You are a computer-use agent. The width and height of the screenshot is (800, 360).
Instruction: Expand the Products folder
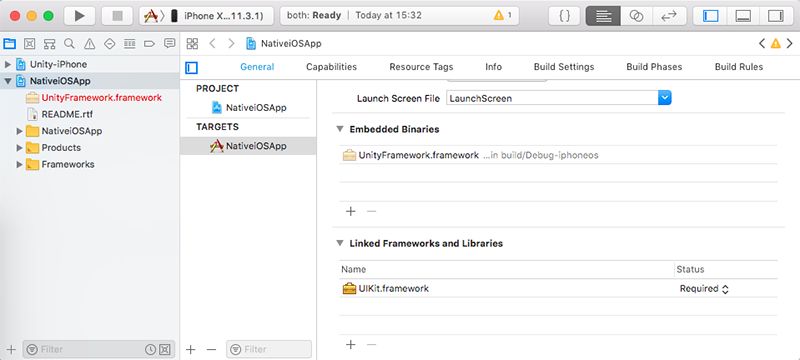(x=20, y=148)
